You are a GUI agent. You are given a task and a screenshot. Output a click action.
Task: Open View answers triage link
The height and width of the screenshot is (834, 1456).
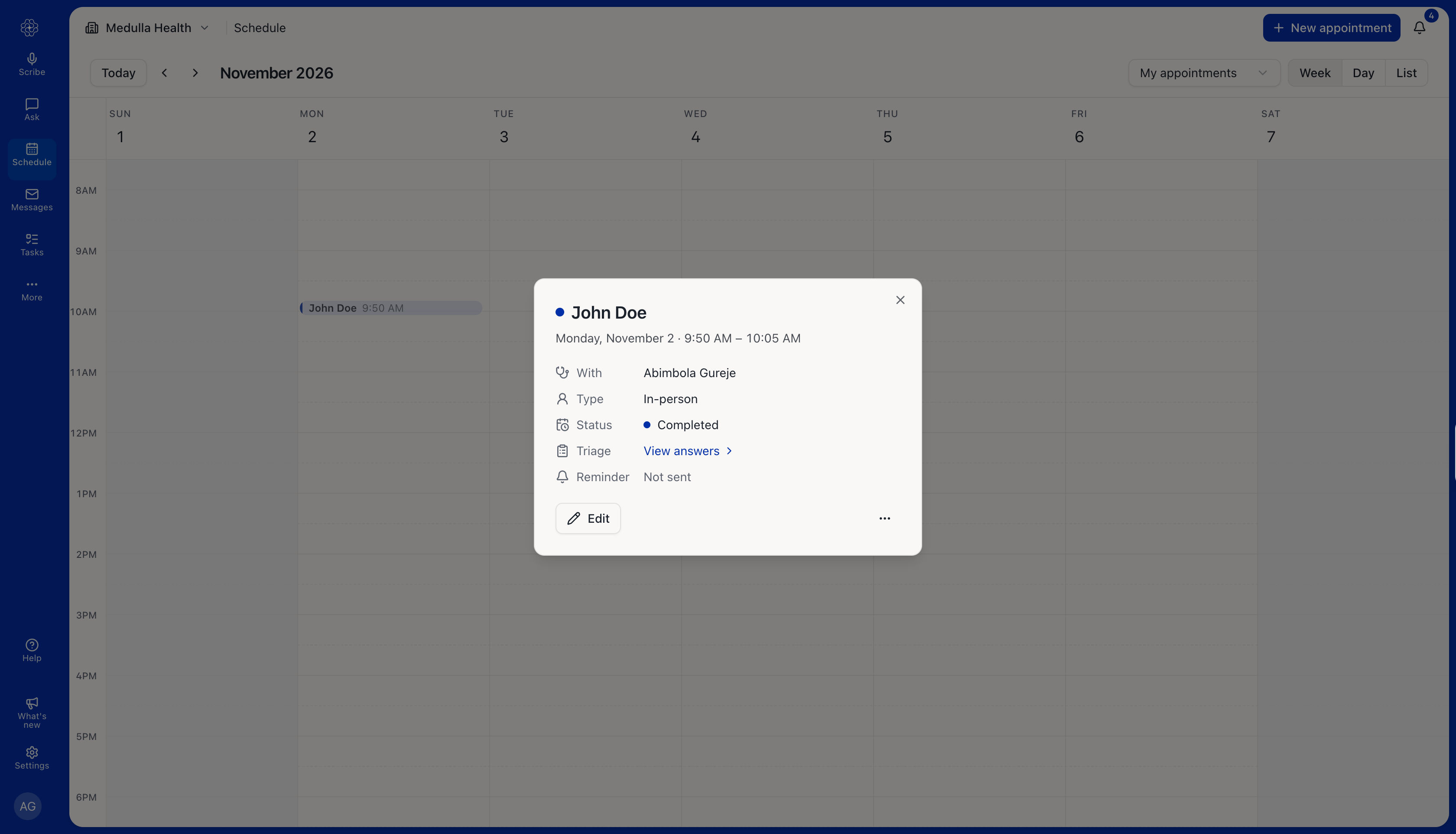[x=688, y=451]
